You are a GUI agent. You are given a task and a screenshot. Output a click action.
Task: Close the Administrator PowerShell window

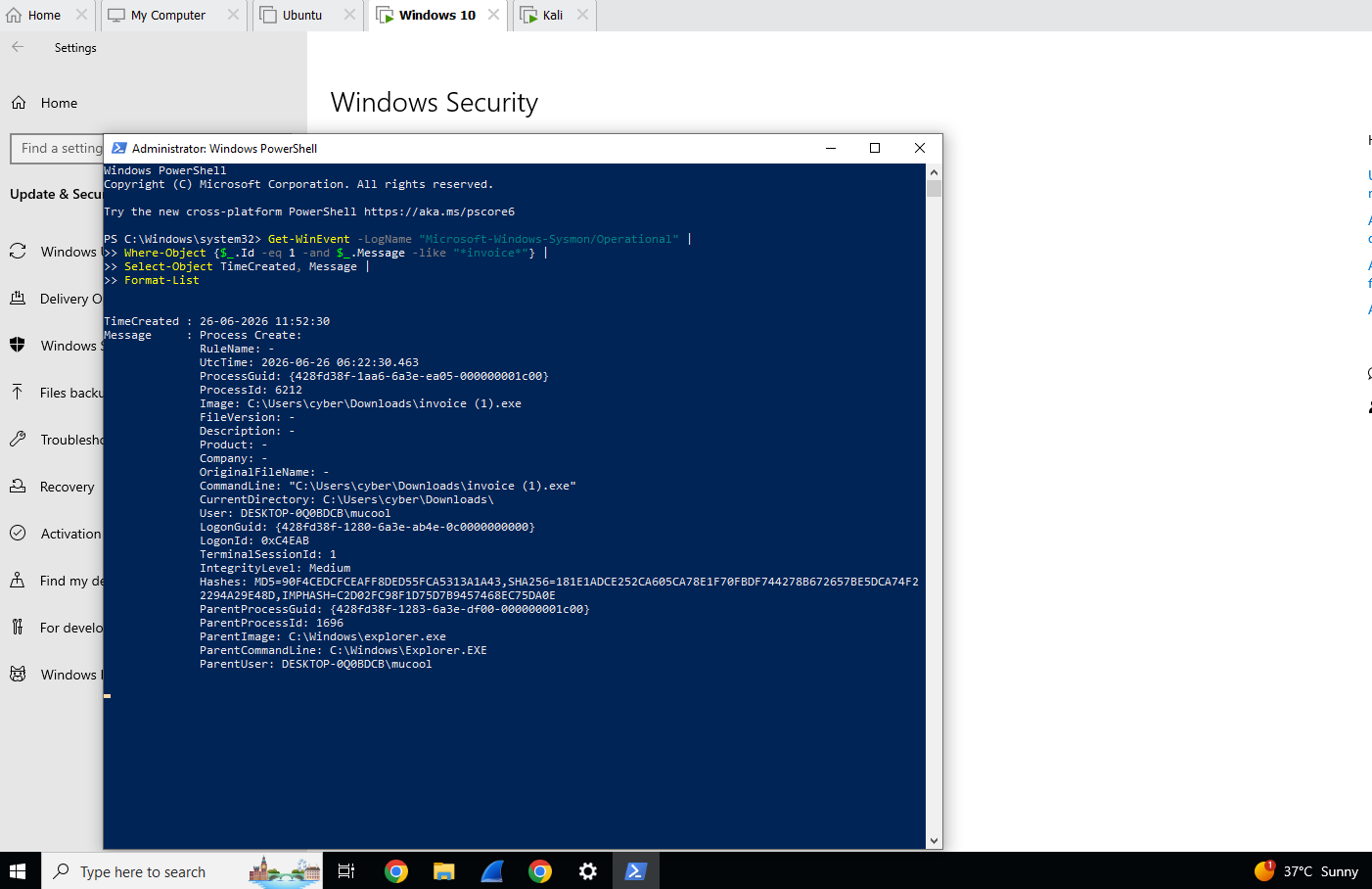[920, 148]
